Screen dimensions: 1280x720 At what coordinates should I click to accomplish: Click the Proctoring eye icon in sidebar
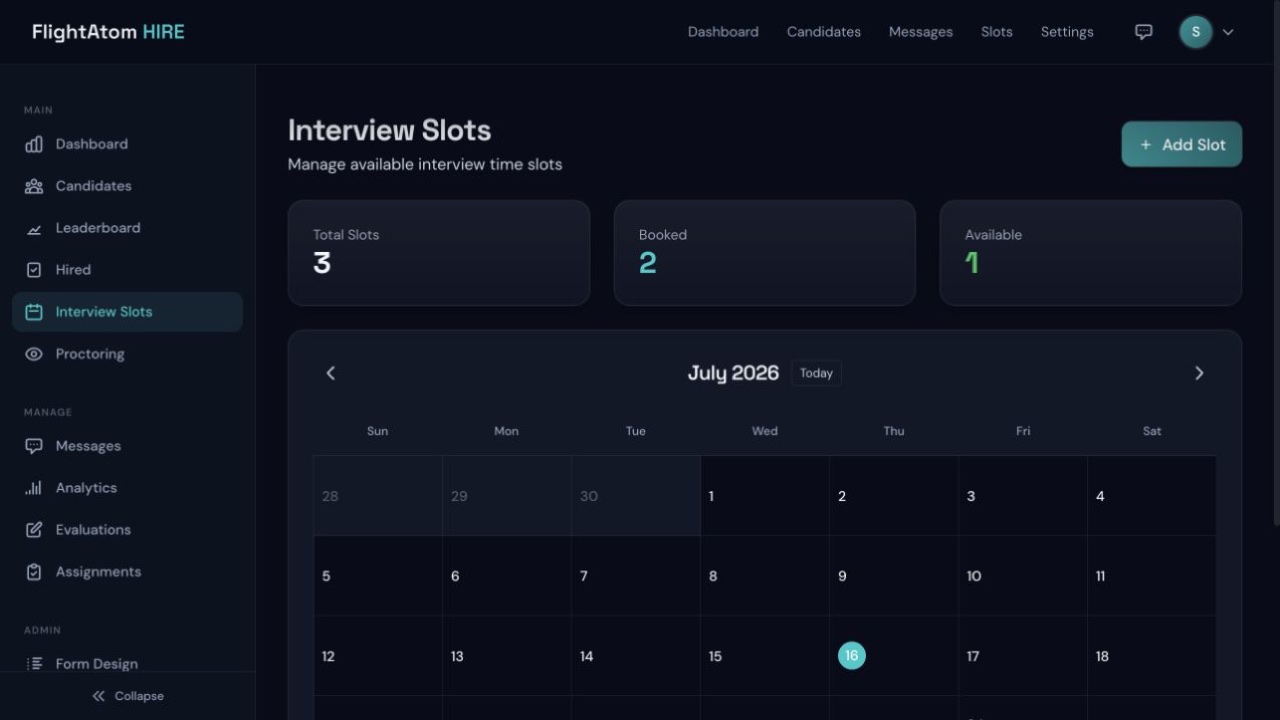click(34, 354)
